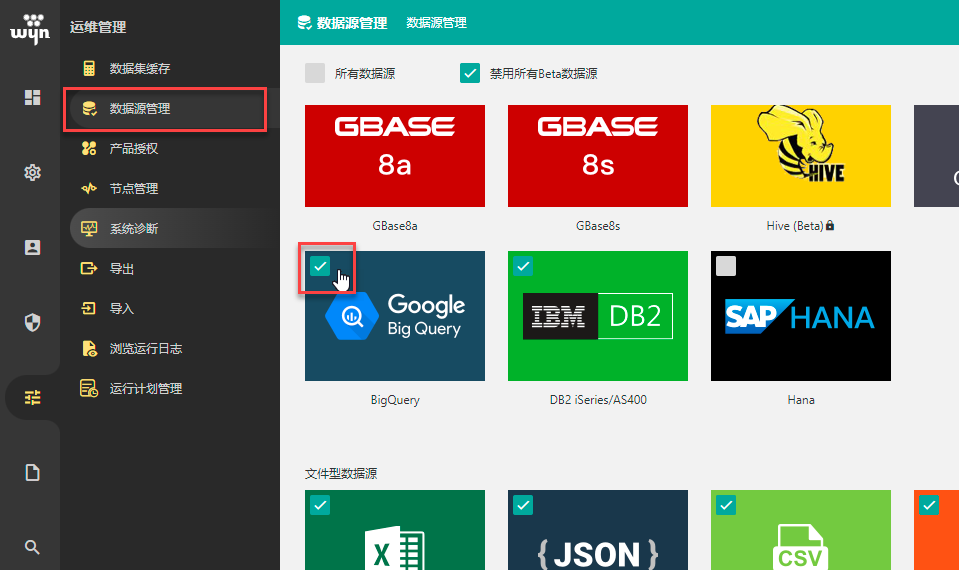Select the JSON file tile
Viewport: 959px width, 570px height.
(598, 530)
